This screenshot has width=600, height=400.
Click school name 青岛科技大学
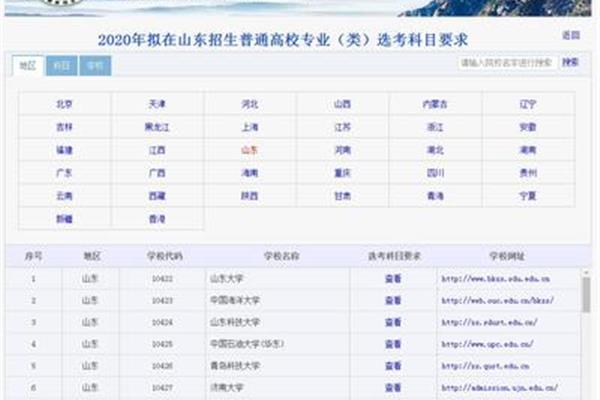[x=235, y=366]
